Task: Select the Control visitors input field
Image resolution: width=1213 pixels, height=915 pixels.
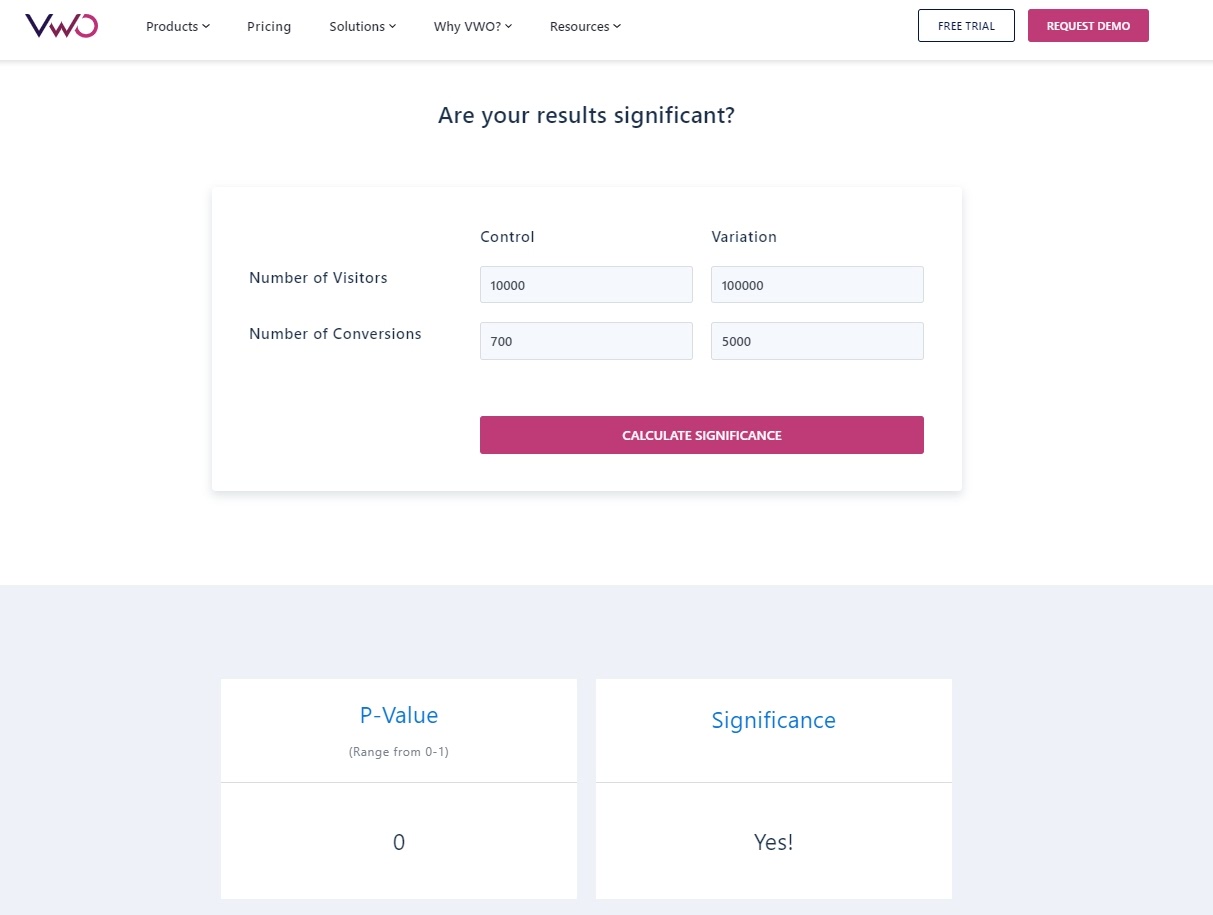Action: 586,285
